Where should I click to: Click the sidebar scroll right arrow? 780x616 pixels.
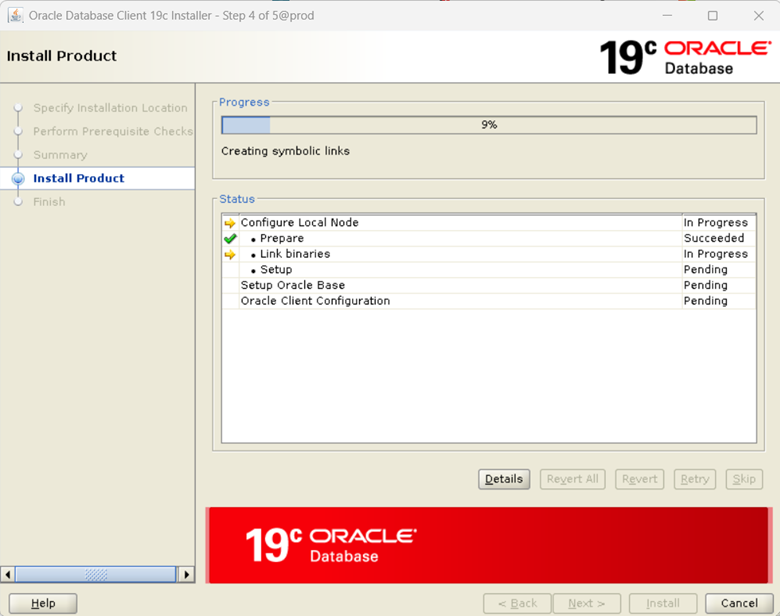[x=186, y=574]
